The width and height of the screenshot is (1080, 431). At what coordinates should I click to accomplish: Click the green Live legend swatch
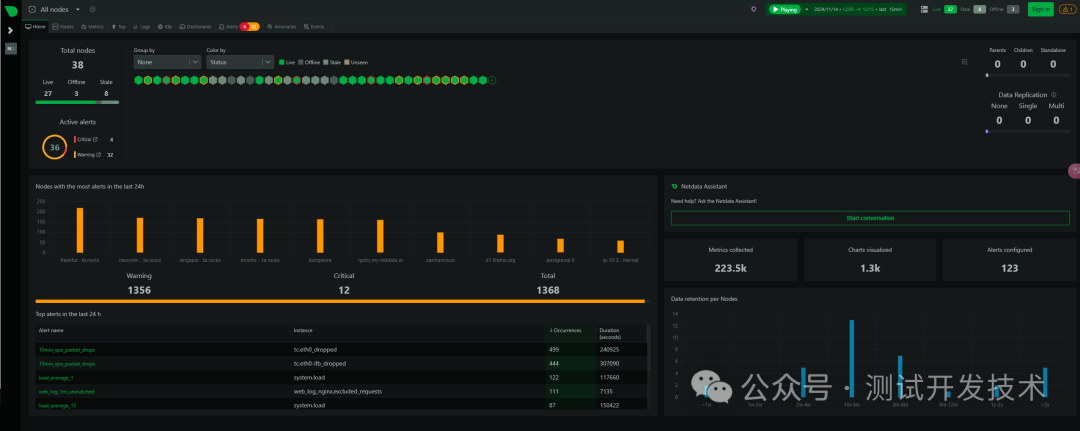[x=282, y=62]
